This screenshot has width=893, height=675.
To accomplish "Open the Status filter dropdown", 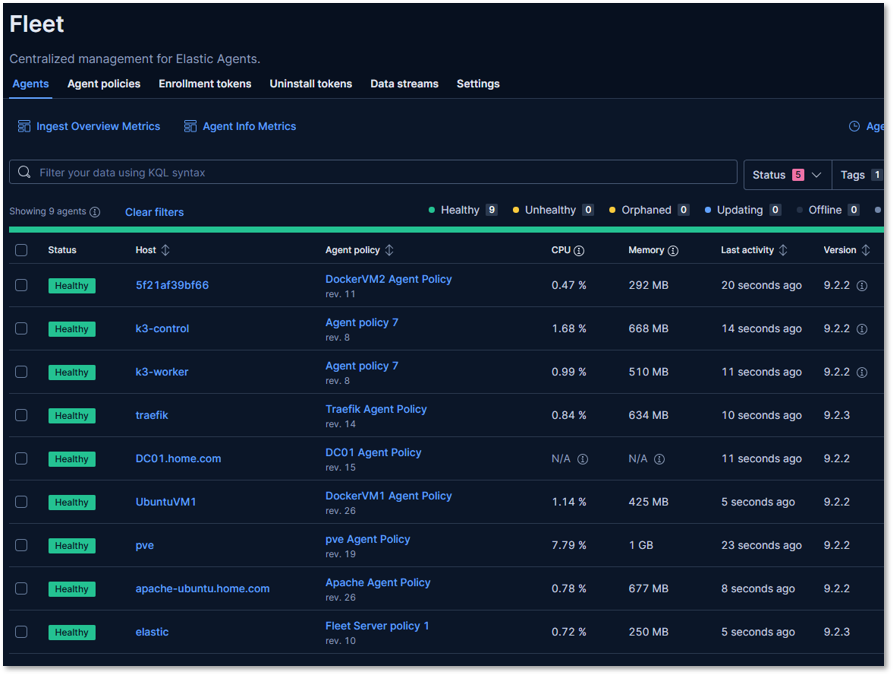I will pos(785,173).
